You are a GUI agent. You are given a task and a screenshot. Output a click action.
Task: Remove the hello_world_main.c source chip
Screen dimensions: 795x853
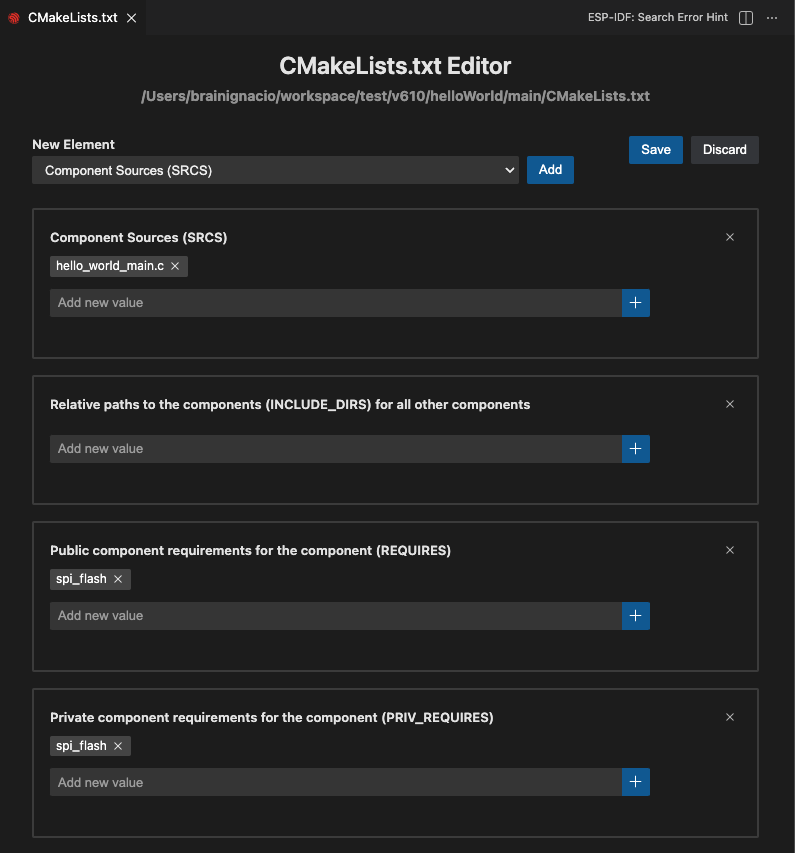175,266
